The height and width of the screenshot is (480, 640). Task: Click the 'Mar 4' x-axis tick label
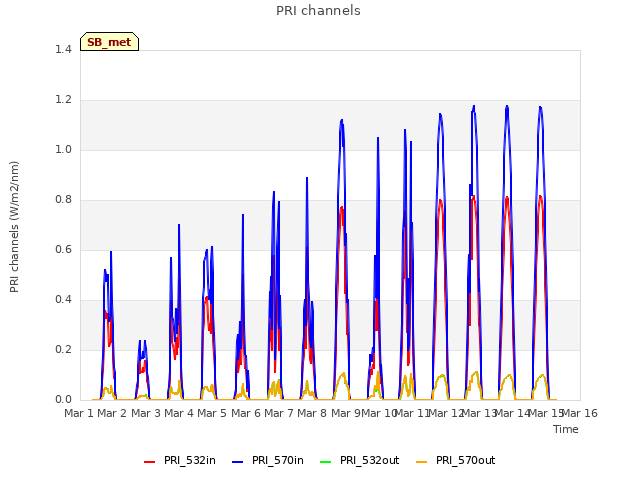[179, 413]
